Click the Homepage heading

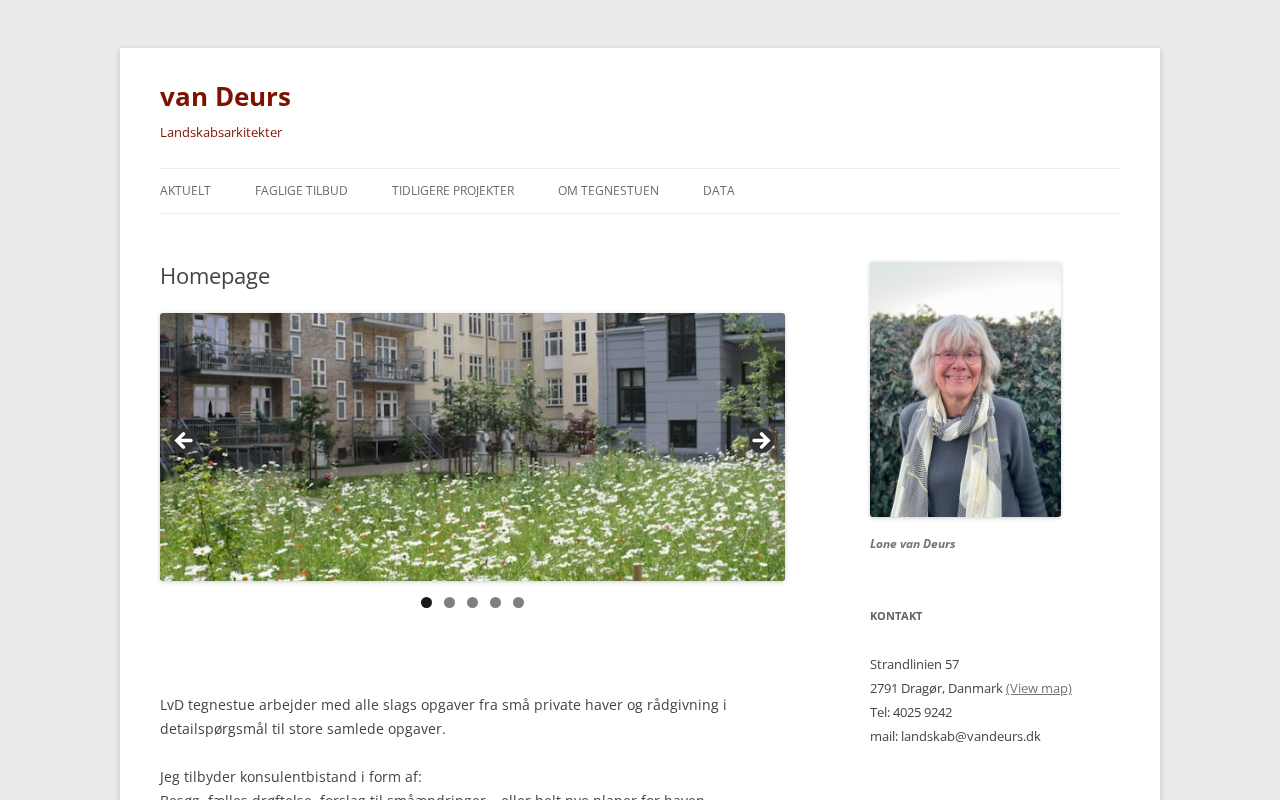click(x=215, y=276)
